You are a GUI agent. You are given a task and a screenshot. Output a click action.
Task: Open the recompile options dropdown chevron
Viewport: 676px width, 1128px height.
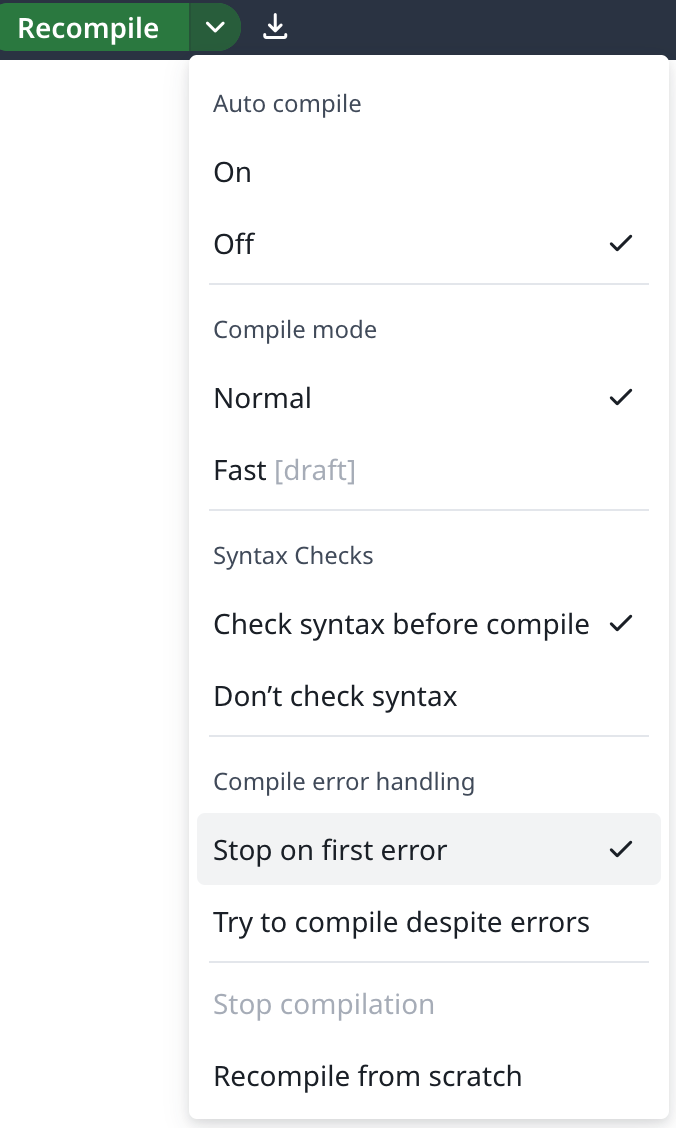click(215, 27)
